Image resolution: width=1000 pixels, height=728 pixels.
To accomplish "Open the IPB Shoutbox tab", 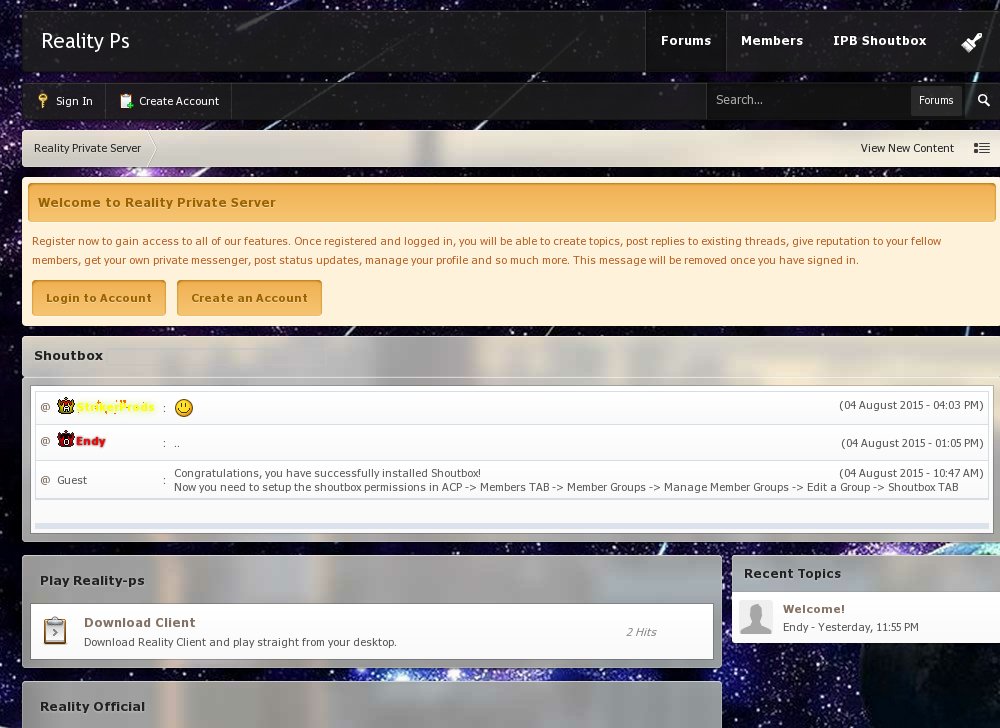I will point(879,41).
